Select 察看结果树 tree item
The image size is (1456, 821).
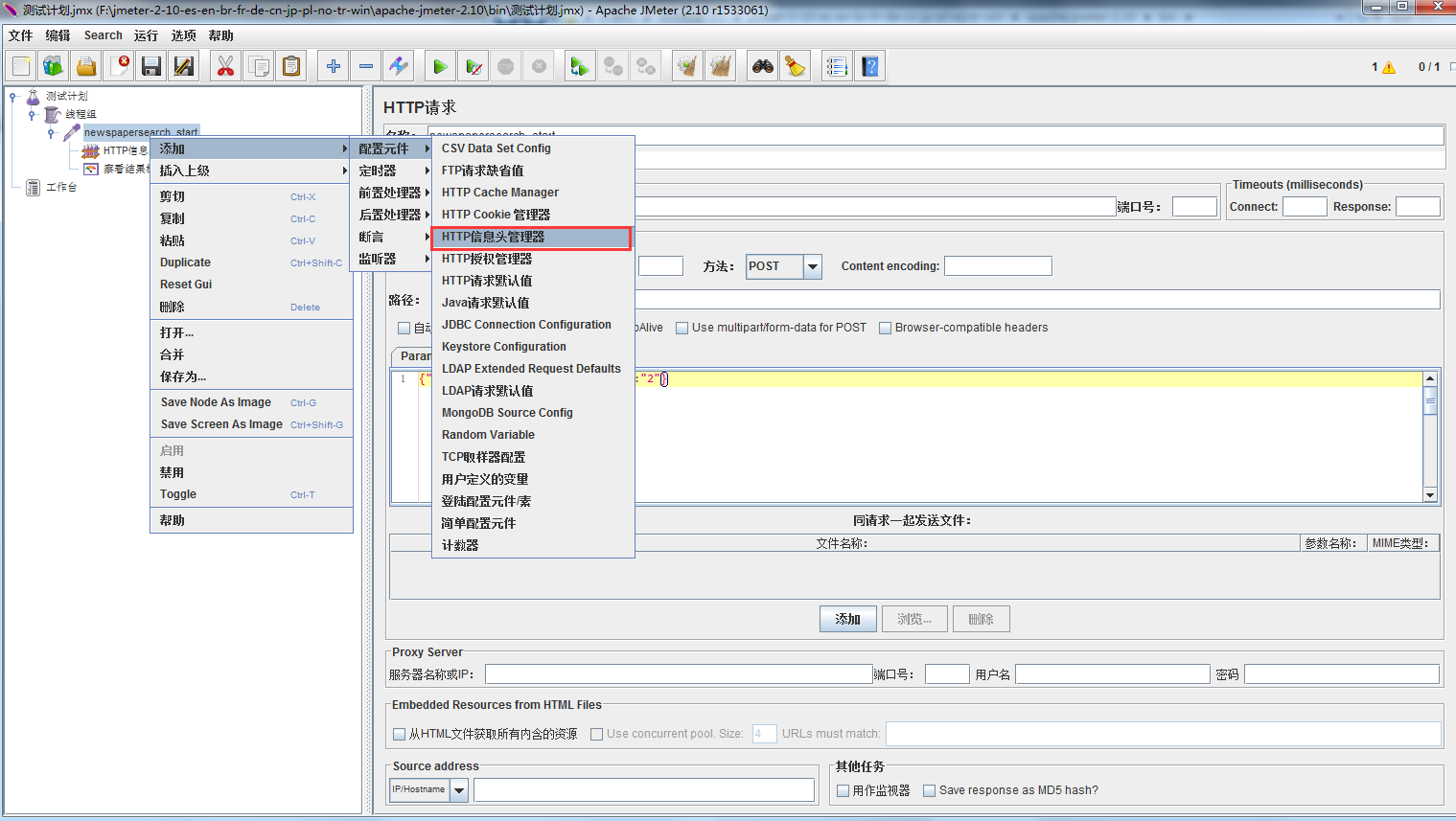[x=126, y=169]
